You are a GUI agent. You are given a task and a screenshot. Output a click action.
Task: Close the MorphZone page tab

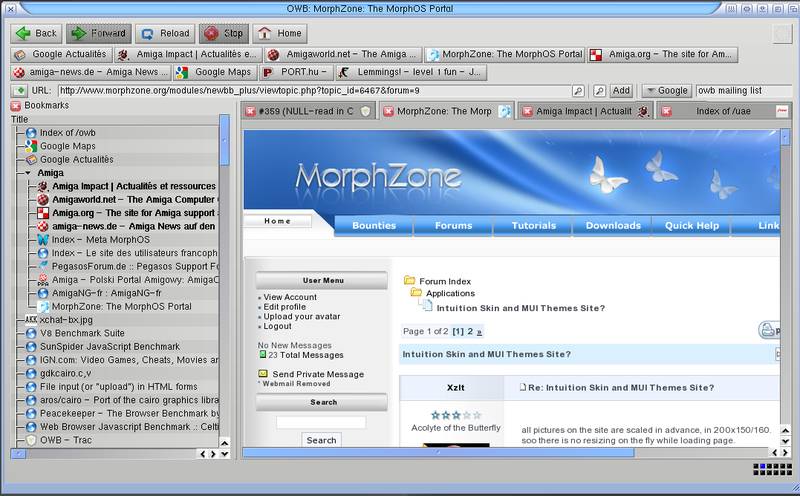click(389, 111)
